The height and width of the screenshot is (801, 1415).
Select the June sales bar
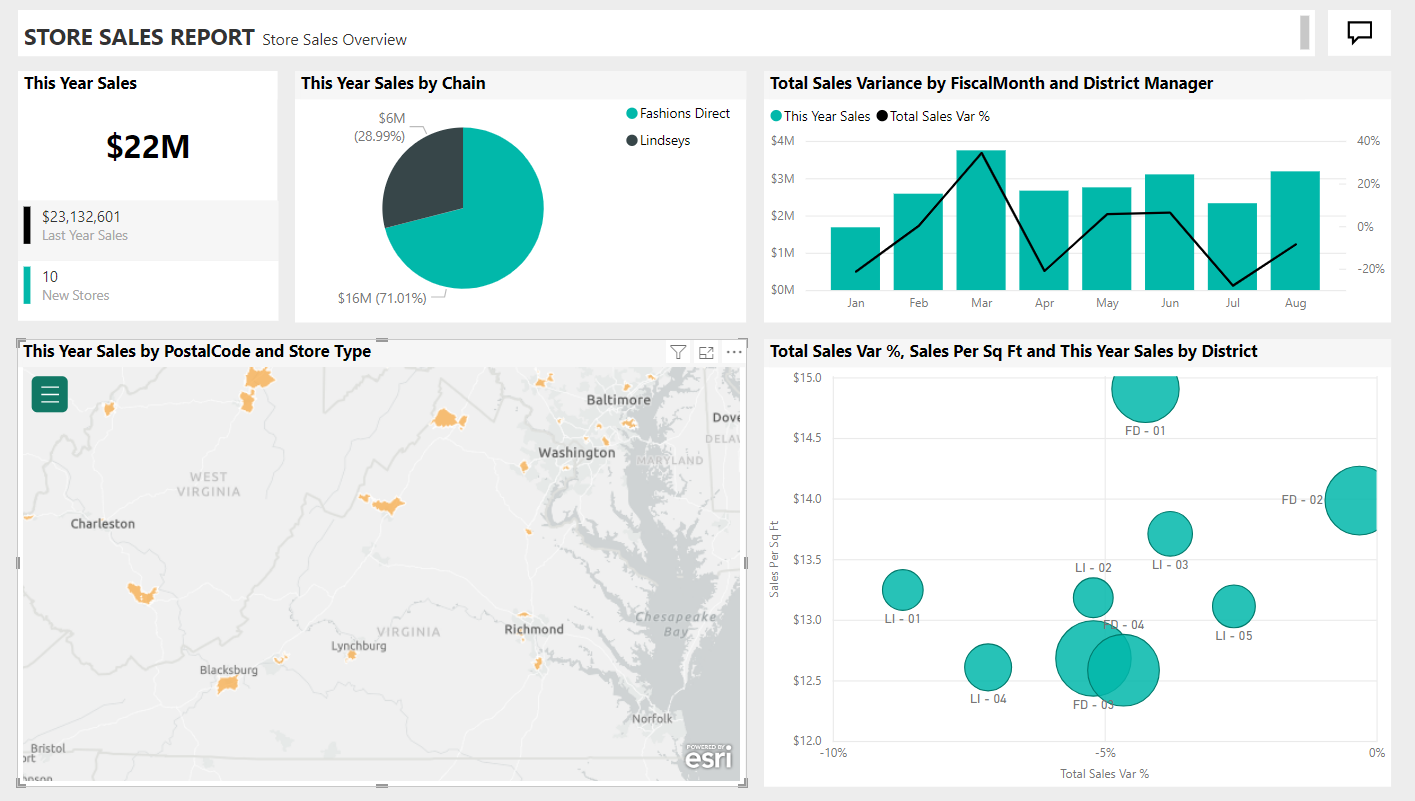tap(1170, 232)
